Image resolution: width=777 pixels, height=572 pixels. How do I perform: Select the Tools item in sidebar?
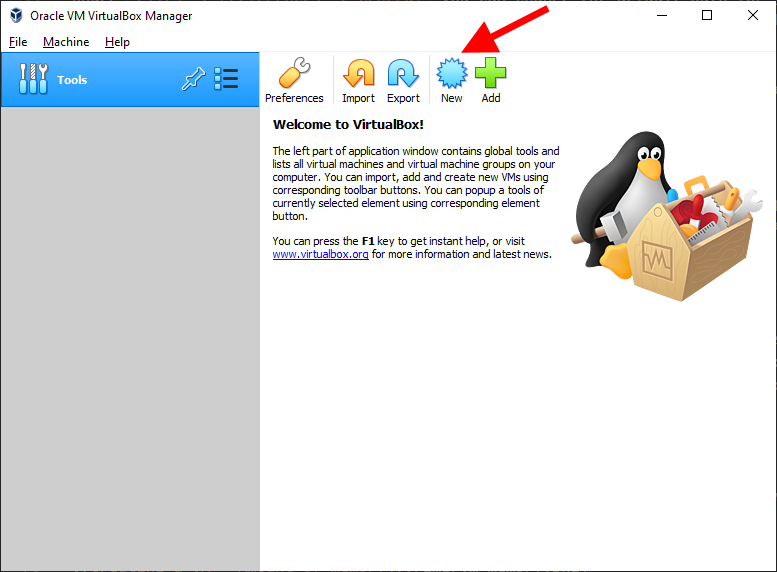[130, 79]
